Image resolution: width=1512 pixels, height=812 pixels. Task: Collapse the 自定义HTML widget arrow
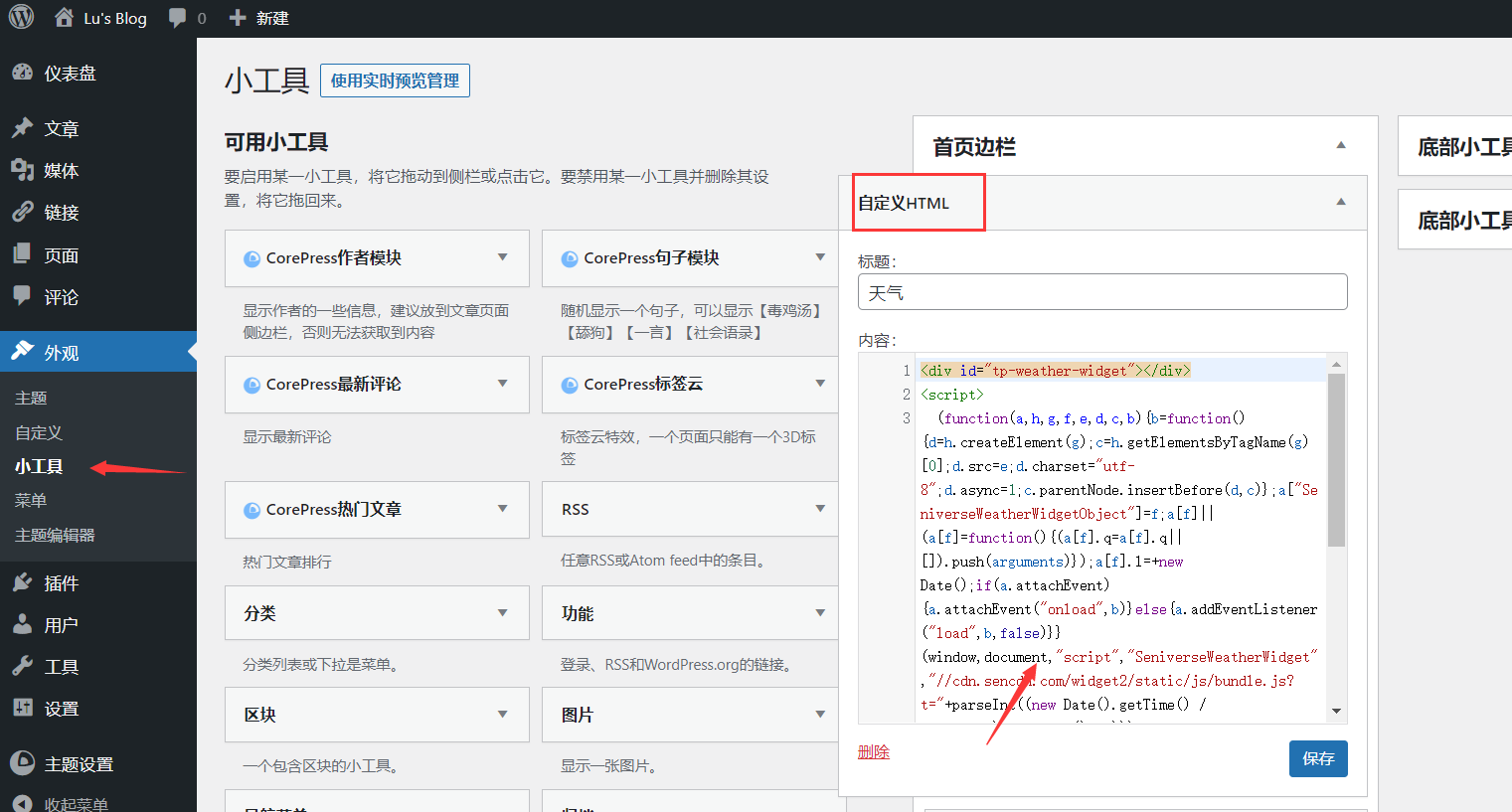click(x=1341, y=202)
